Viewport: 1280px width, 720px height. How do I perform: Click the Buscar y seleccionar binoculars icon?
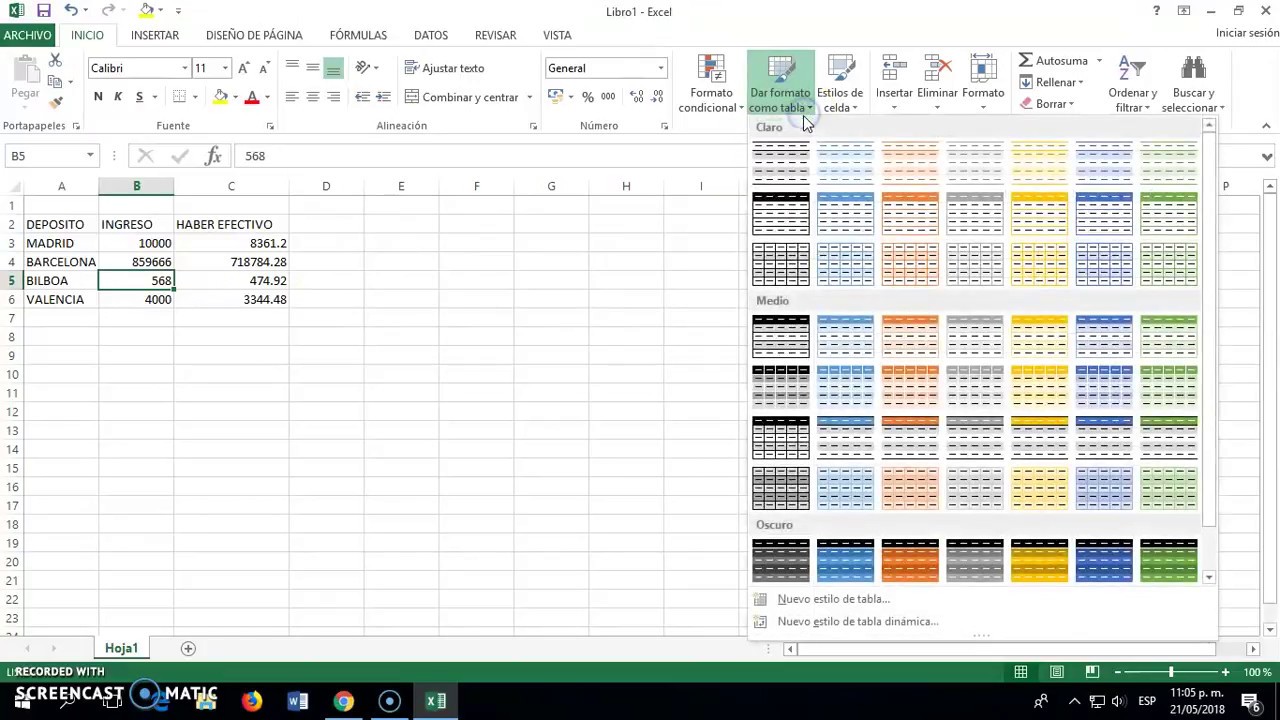pyautogui.click(x=1193, y=84)
